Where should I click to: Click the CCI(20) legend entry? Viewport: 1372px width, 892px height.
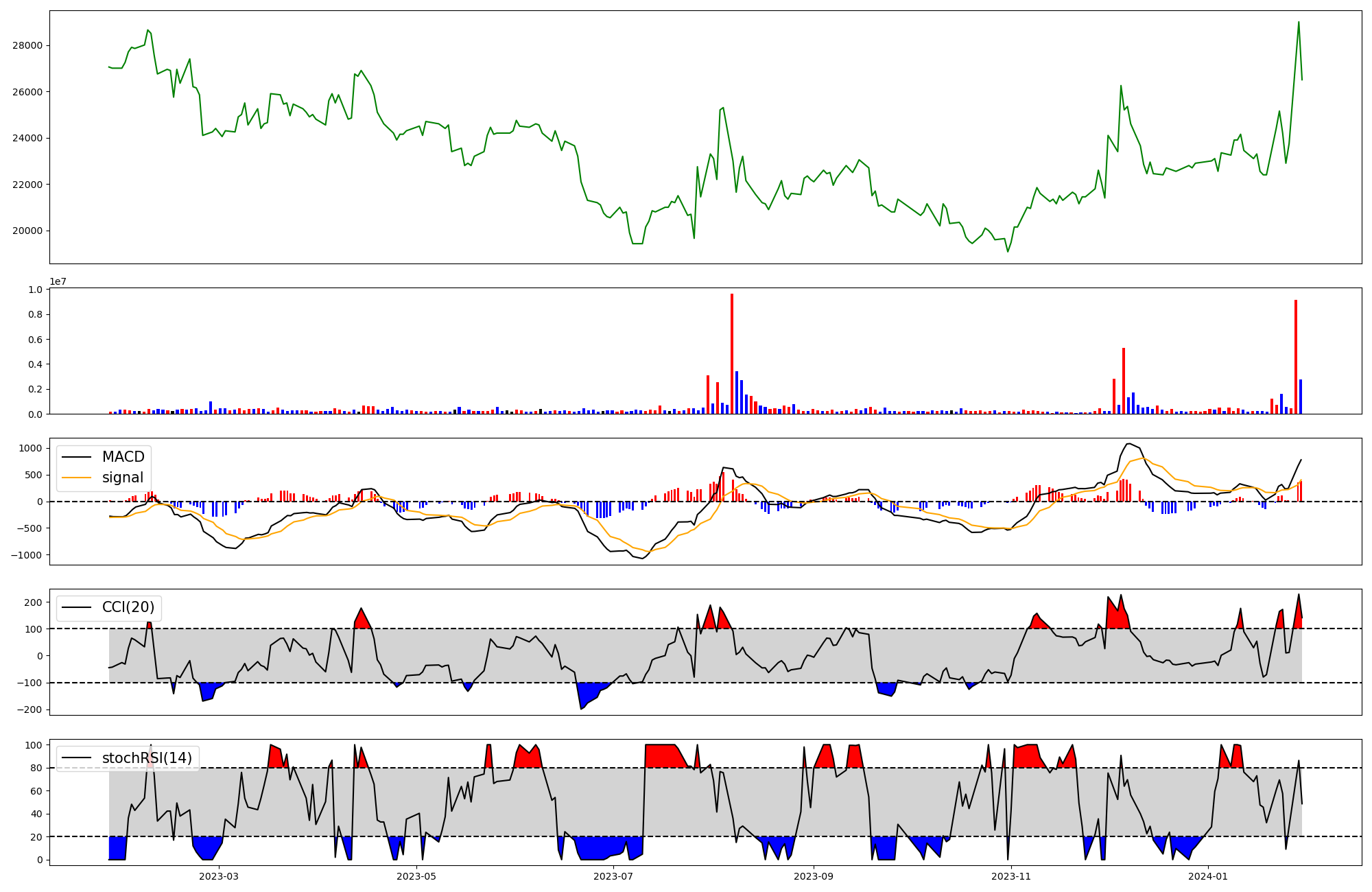(128, 607)
